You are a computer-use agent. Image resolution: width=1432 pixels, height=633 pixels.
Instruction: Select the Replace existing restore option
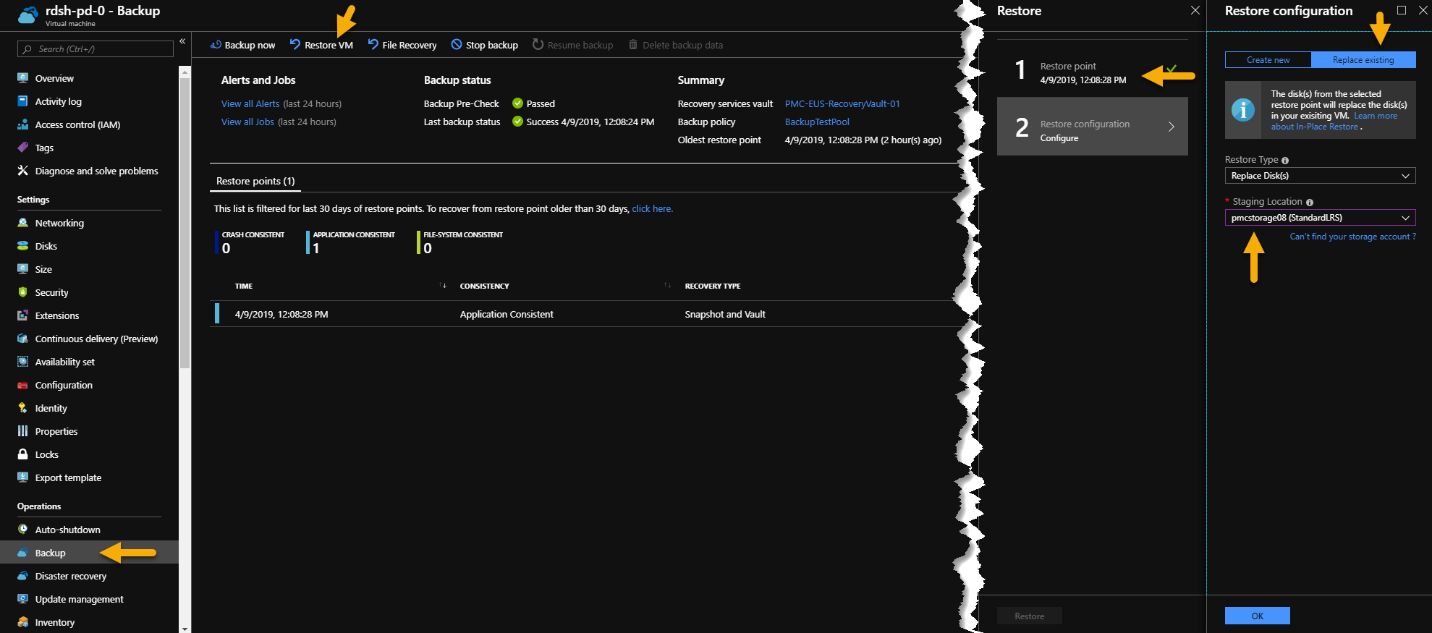(x=1363, y=60)
